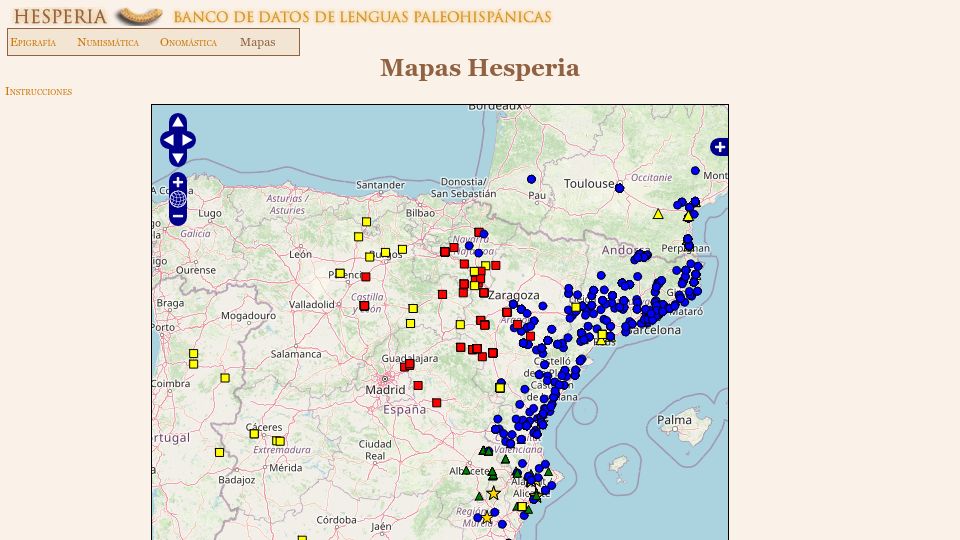Screen dimensions: 960x540
Task: Pan the map left with the arrow
Action: [x=167, y=140]
